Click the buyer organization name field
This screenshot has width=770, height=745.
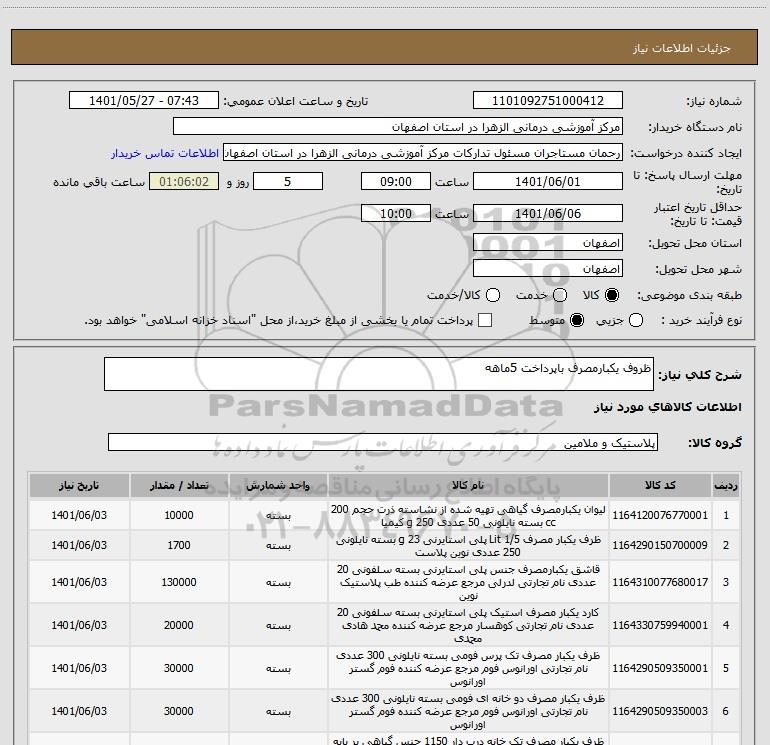(398, 127)
